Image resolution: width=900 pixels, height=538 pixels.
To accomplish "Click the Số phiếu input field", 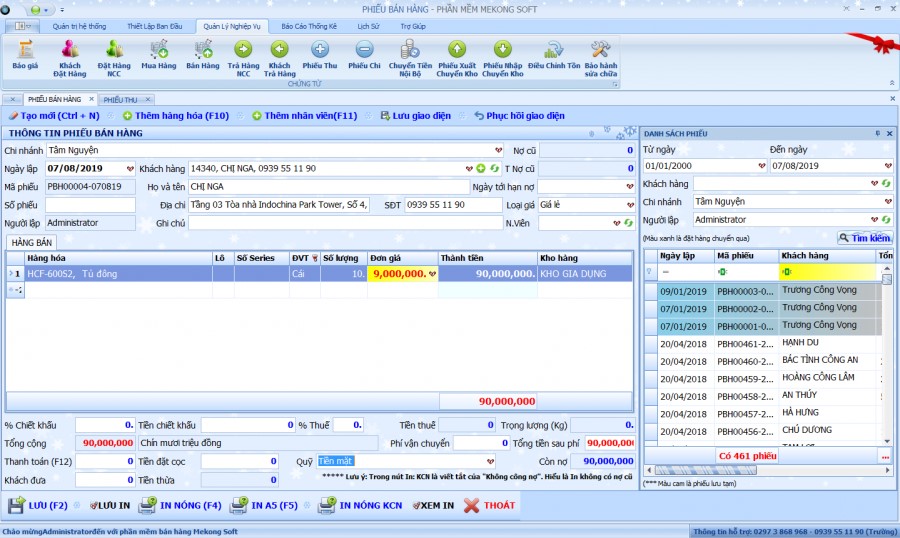I will [x=90, y=205].
